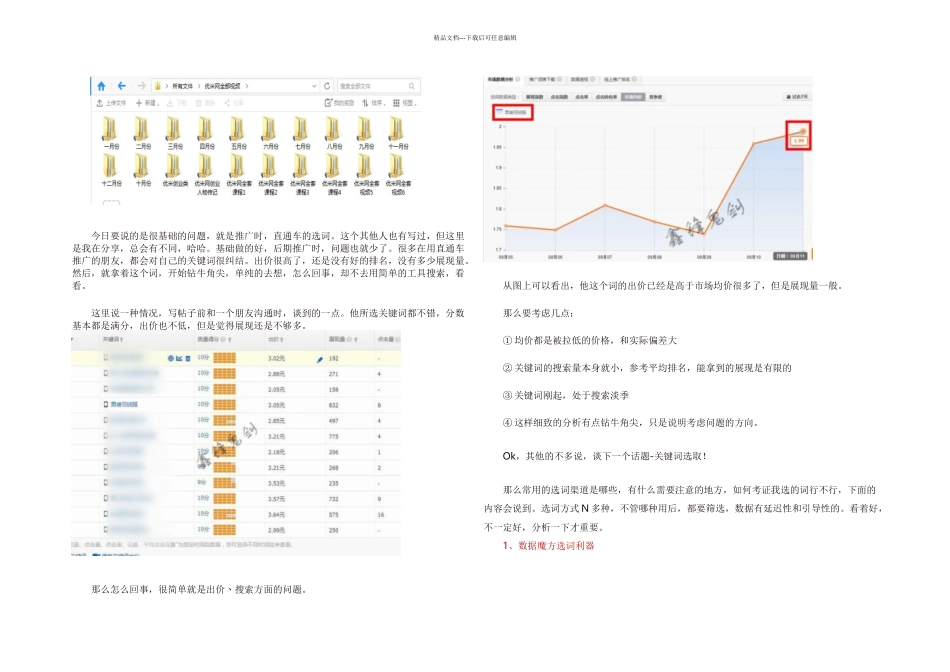Open the 十二月份 folder

111,170
